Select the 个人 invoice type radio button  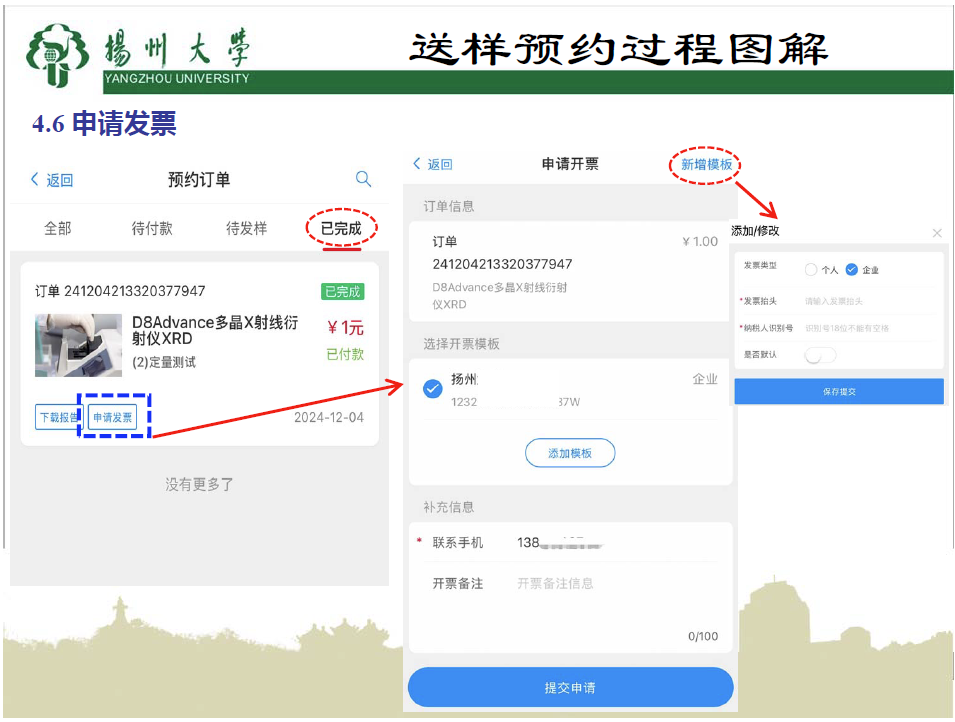(811, 269)
